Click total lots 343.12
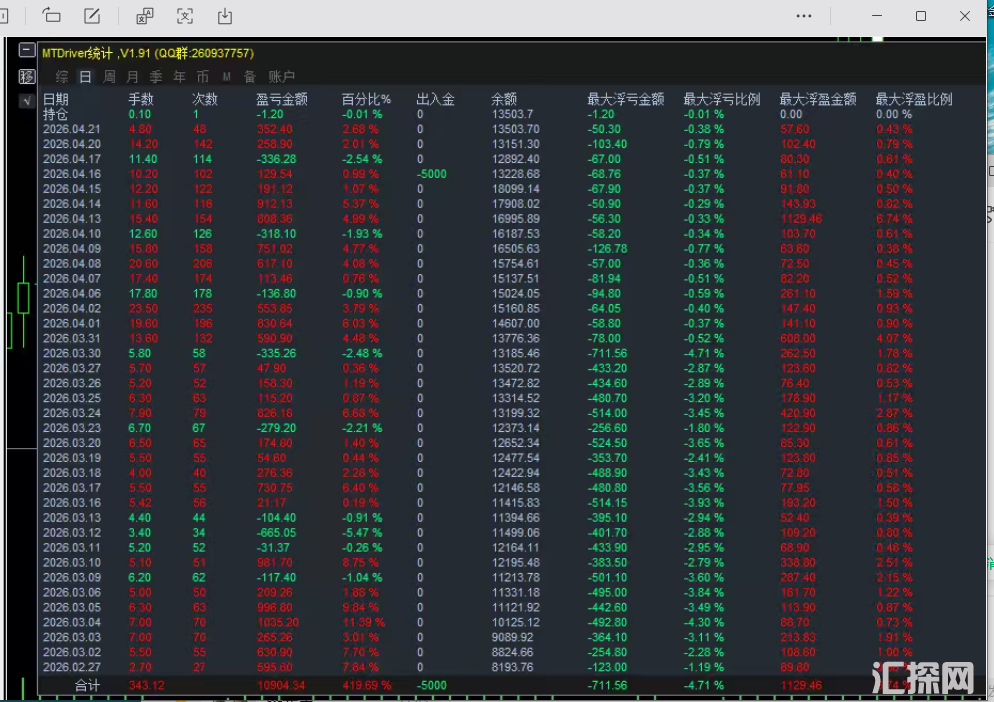Screen dimensions: 994x702 (x=146, y=686)
